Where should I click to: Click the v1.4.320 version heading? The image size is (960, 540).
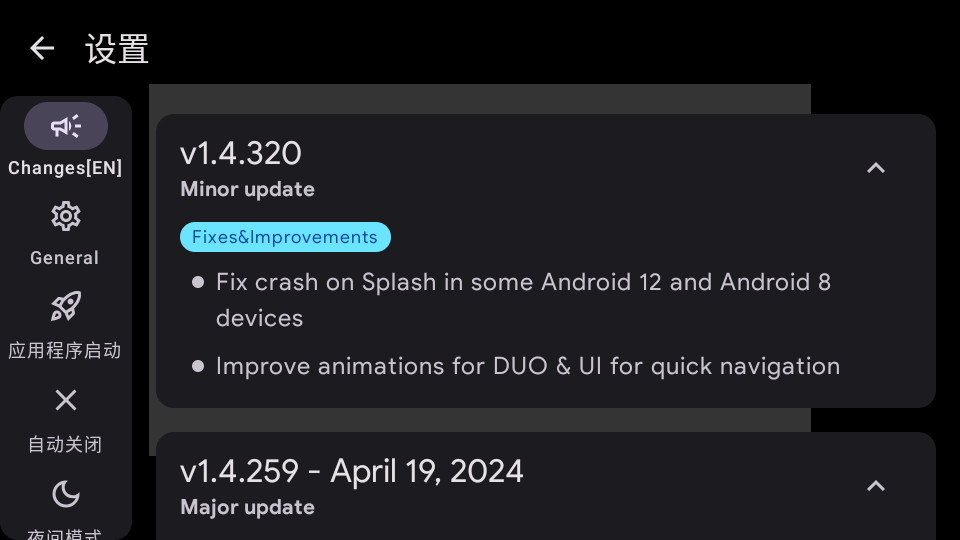(x=241, y=153)
